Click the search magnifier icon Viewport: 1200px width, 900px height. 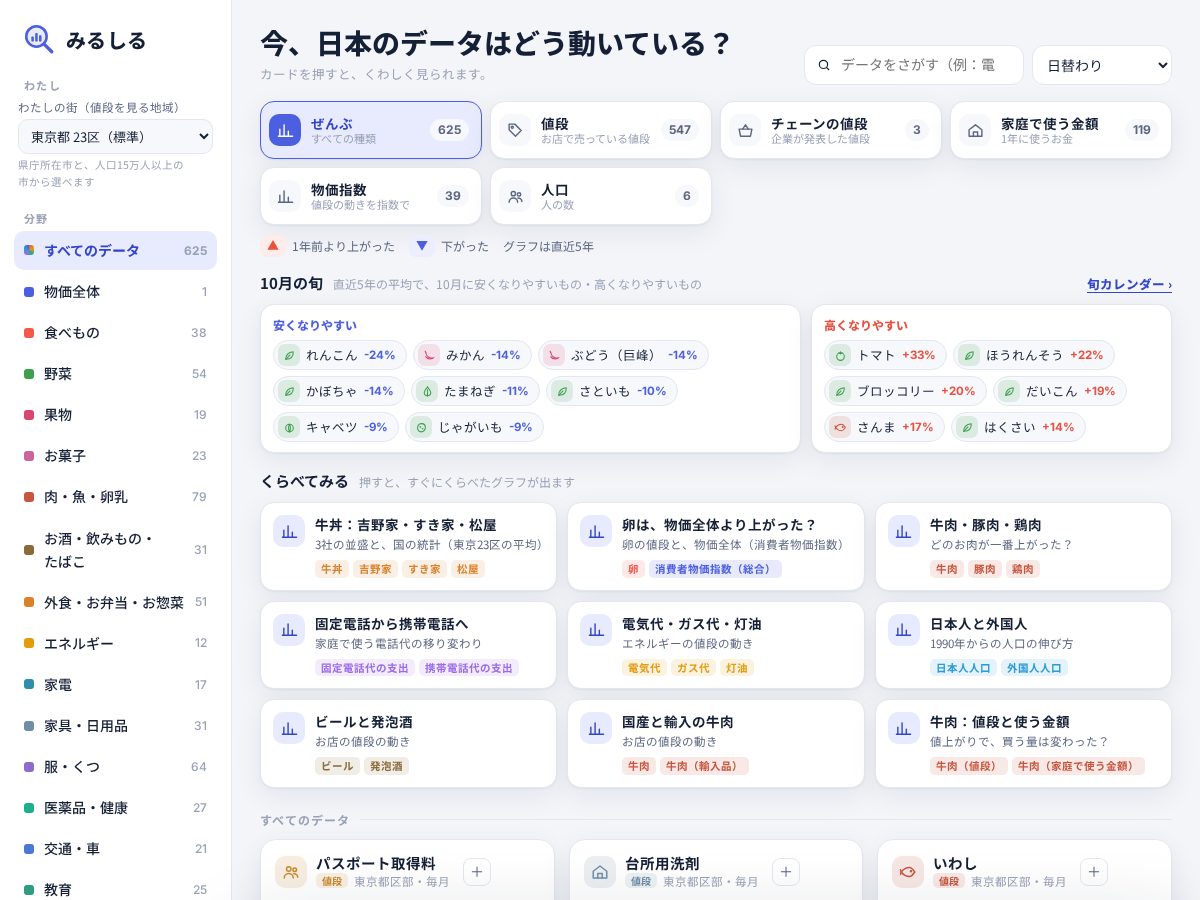pos(824,65)
